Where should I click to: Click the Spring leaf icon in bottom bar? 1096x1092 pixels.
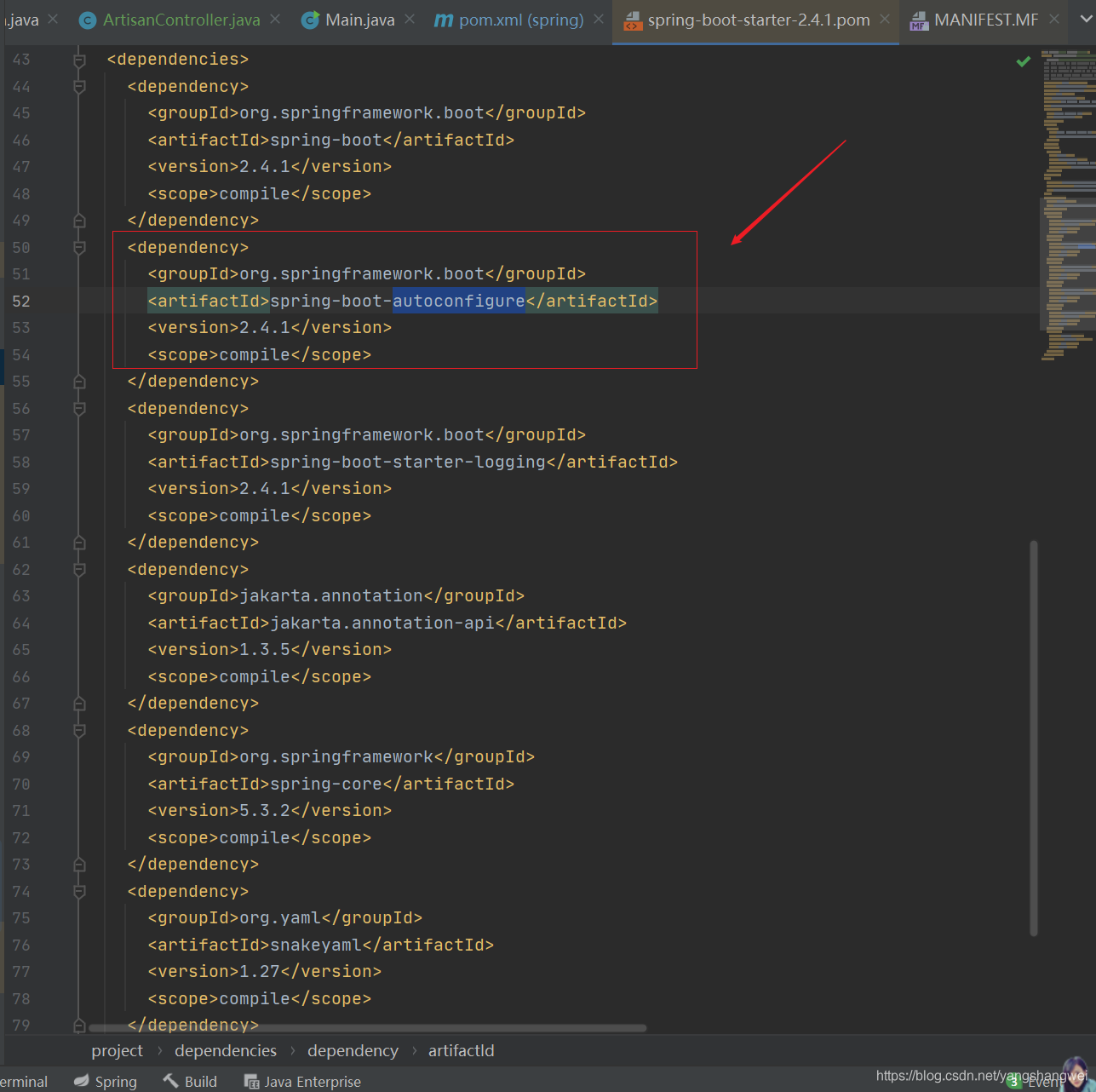point(81,1081)
